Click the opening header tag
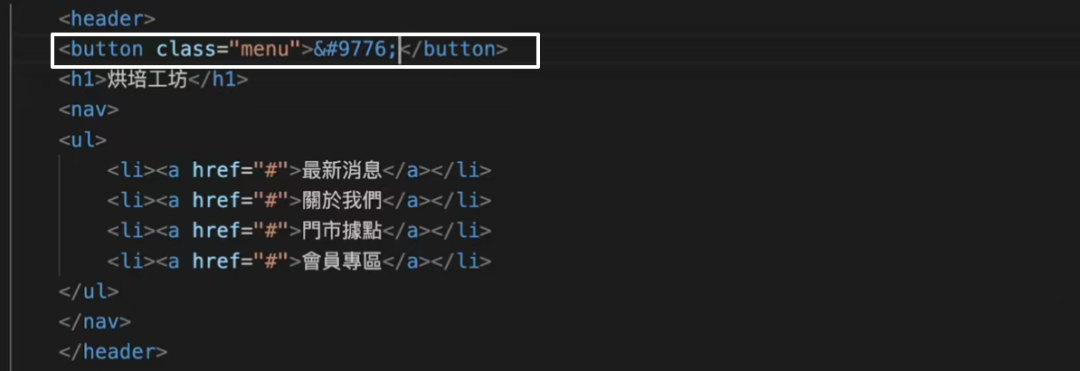 [107, 19]
